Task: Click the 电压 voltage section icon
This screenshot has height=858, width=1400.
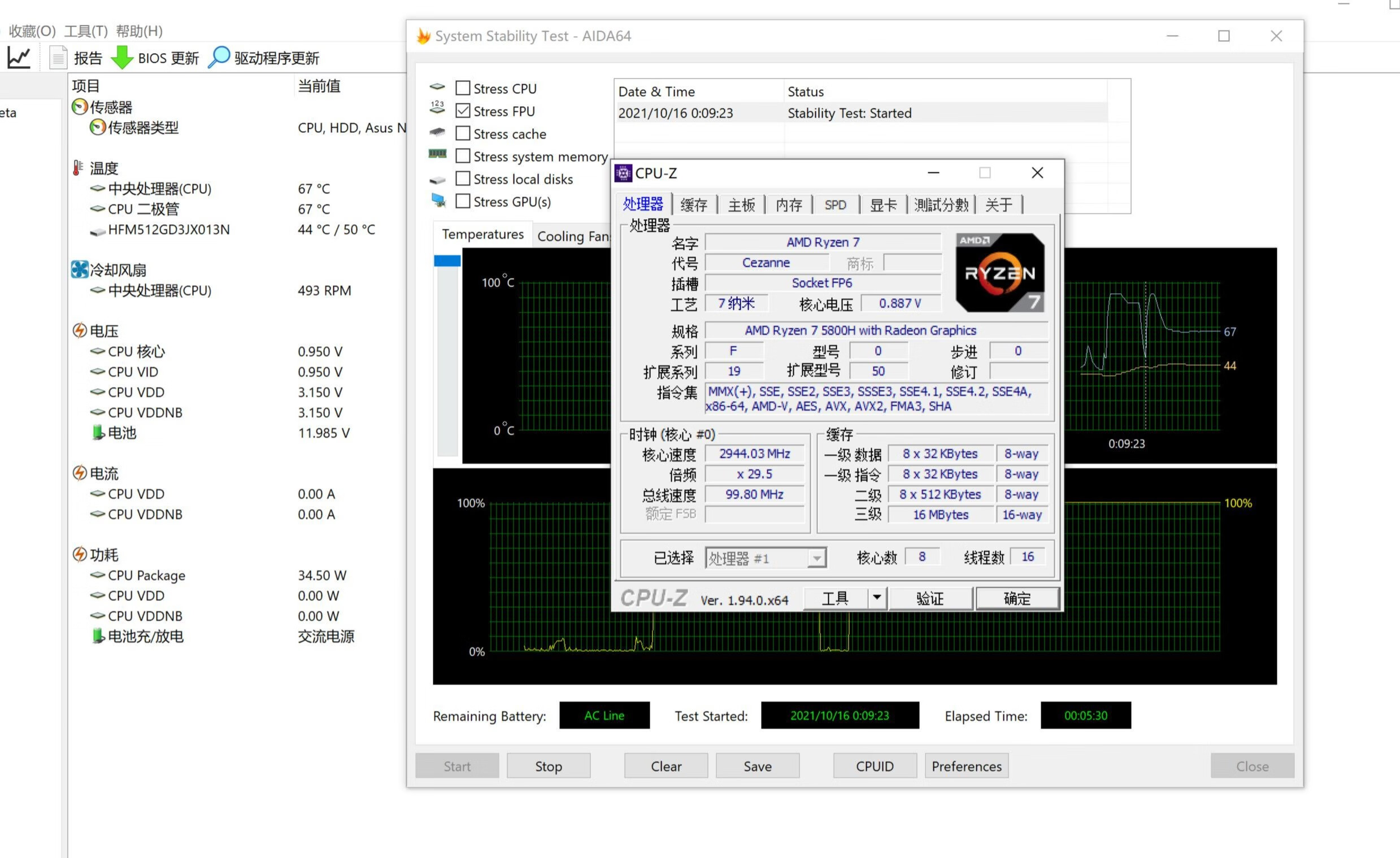Action: [x=80, y=330]
